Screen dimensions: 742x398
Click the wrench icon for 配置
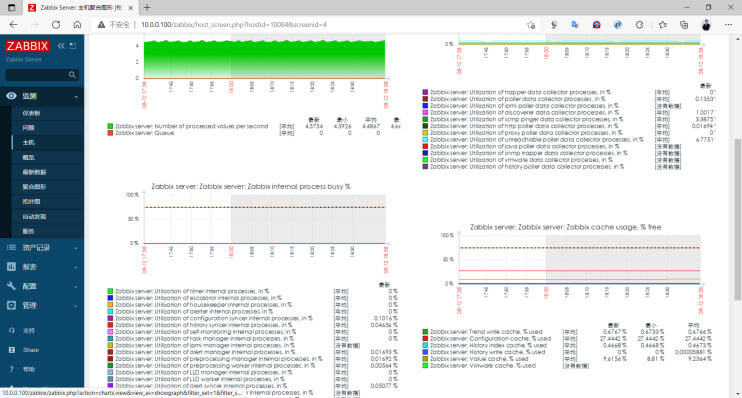[11, 286]
